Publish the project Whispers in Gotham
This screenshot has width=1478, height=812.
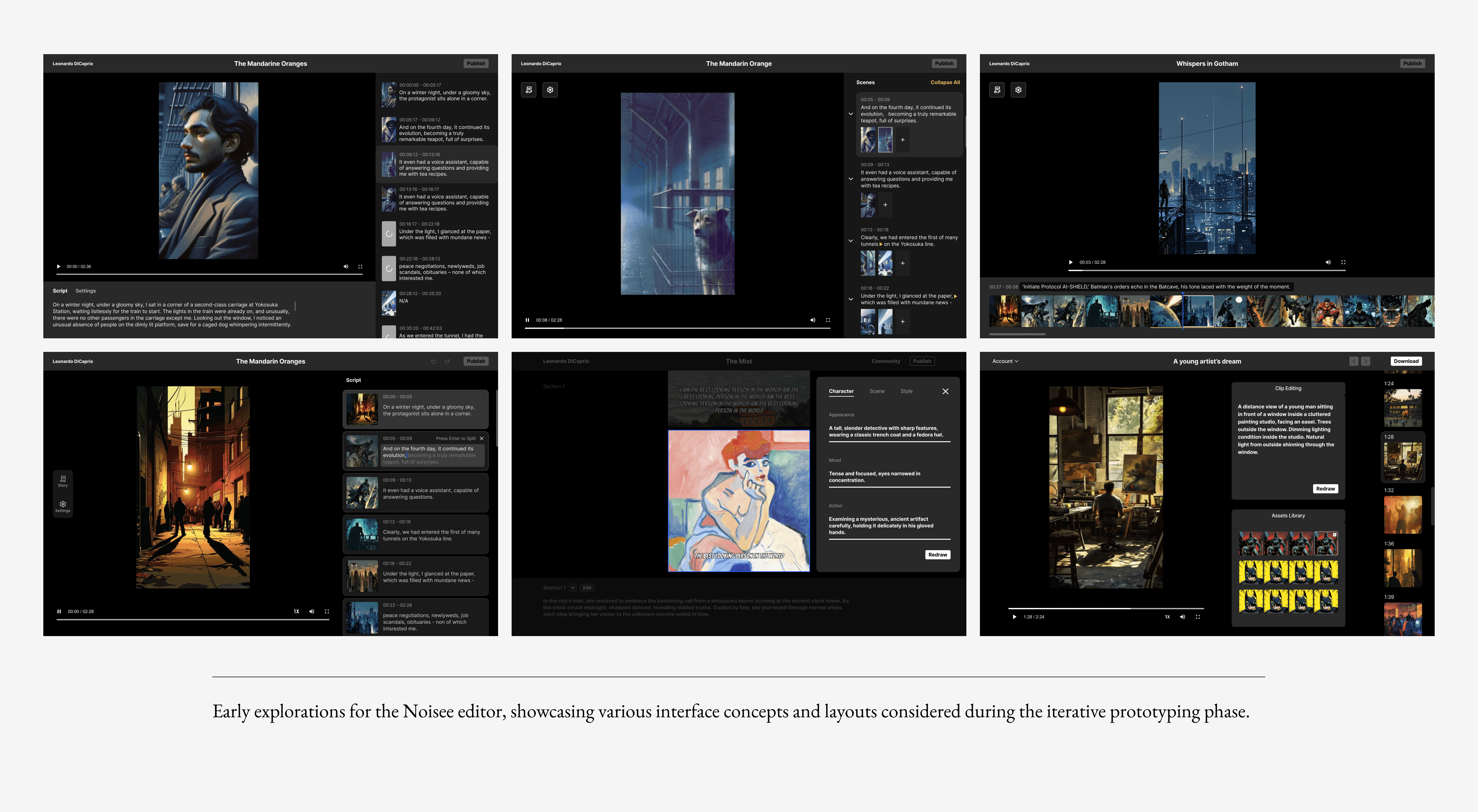pyautogui.click(x=1412, y=64)
